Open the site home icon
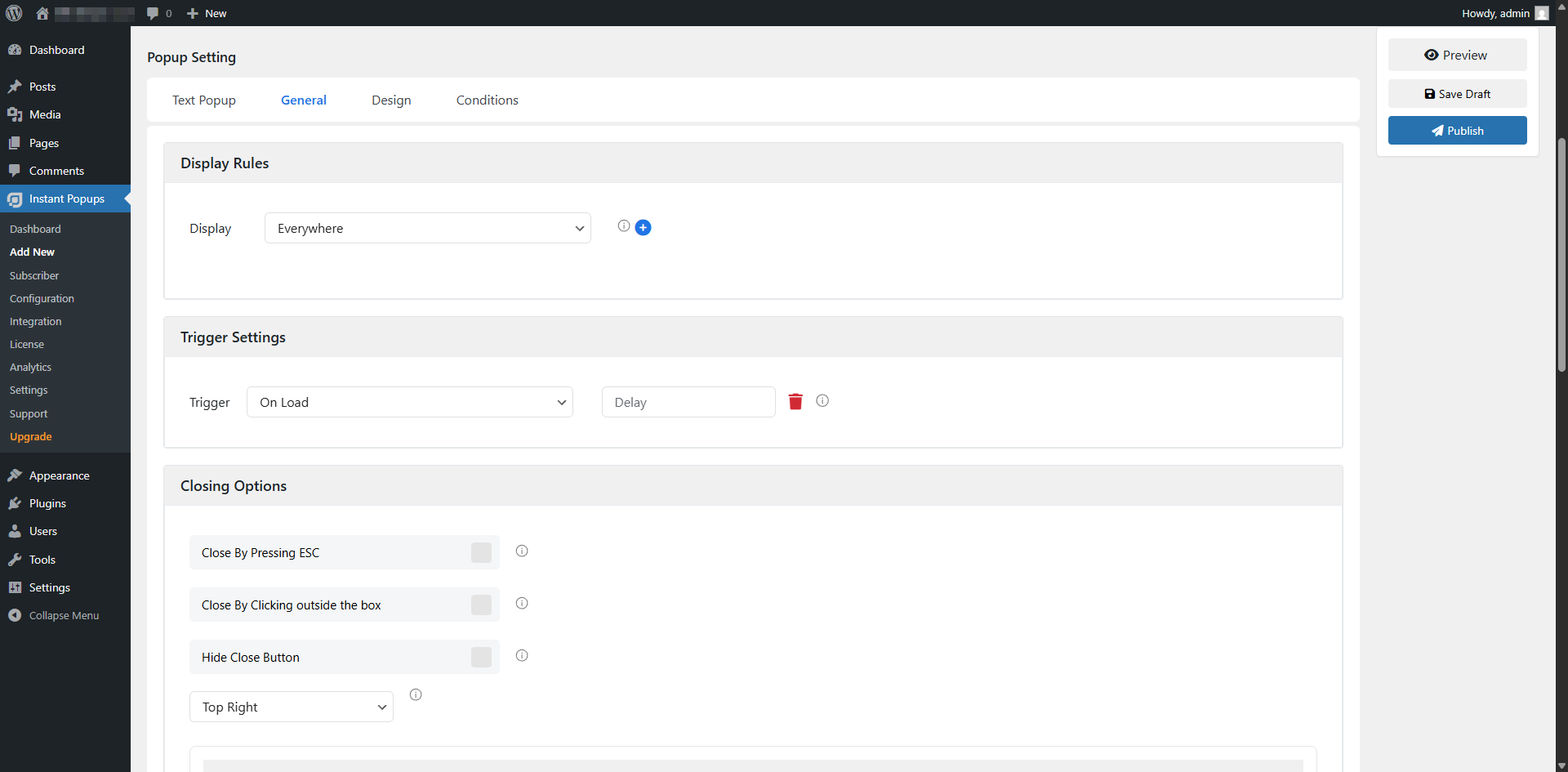Image resolution: width=1568 pixels, height=772 pixels. tap(42, 13)
